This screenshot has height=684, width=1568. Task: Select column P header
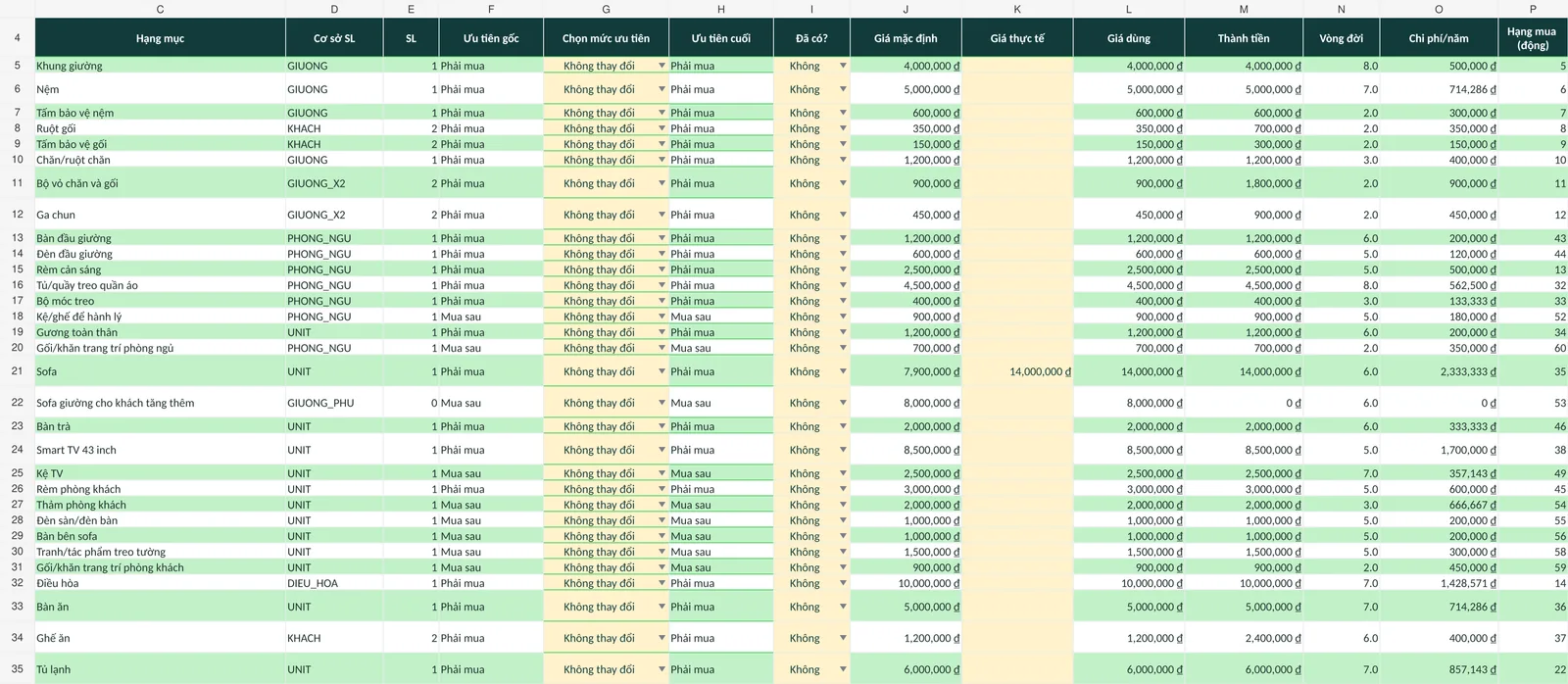1533,9
